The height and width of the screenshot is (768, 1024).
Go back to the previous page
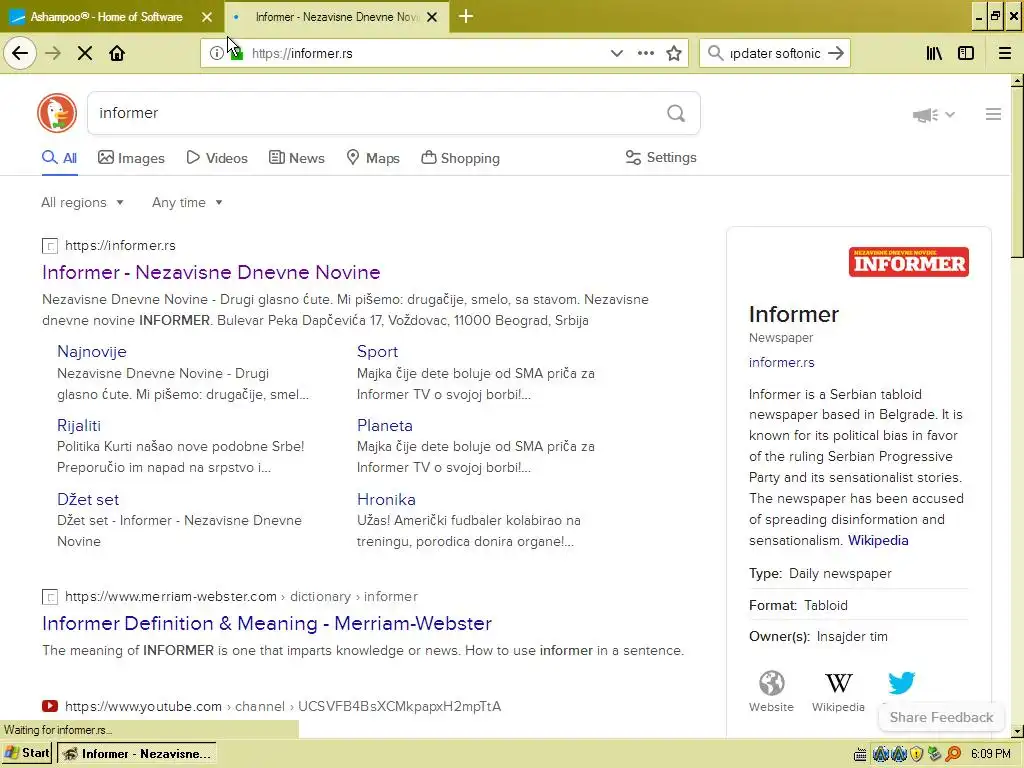[x=20, y=53]
